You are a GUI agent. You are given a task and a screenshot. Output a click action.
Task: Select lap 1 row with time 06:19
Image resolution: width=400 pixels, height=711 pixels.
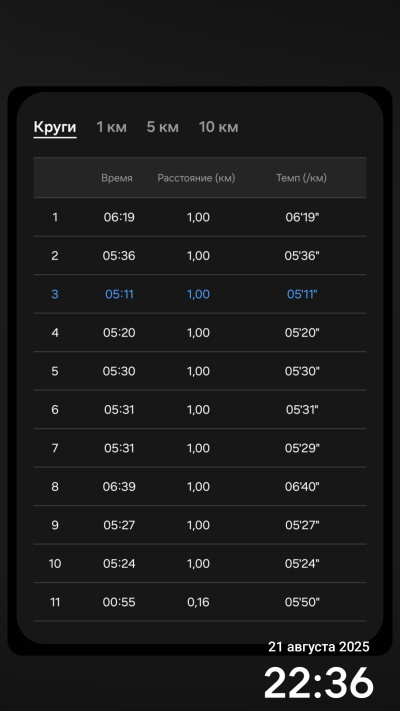tap(200, 217)
